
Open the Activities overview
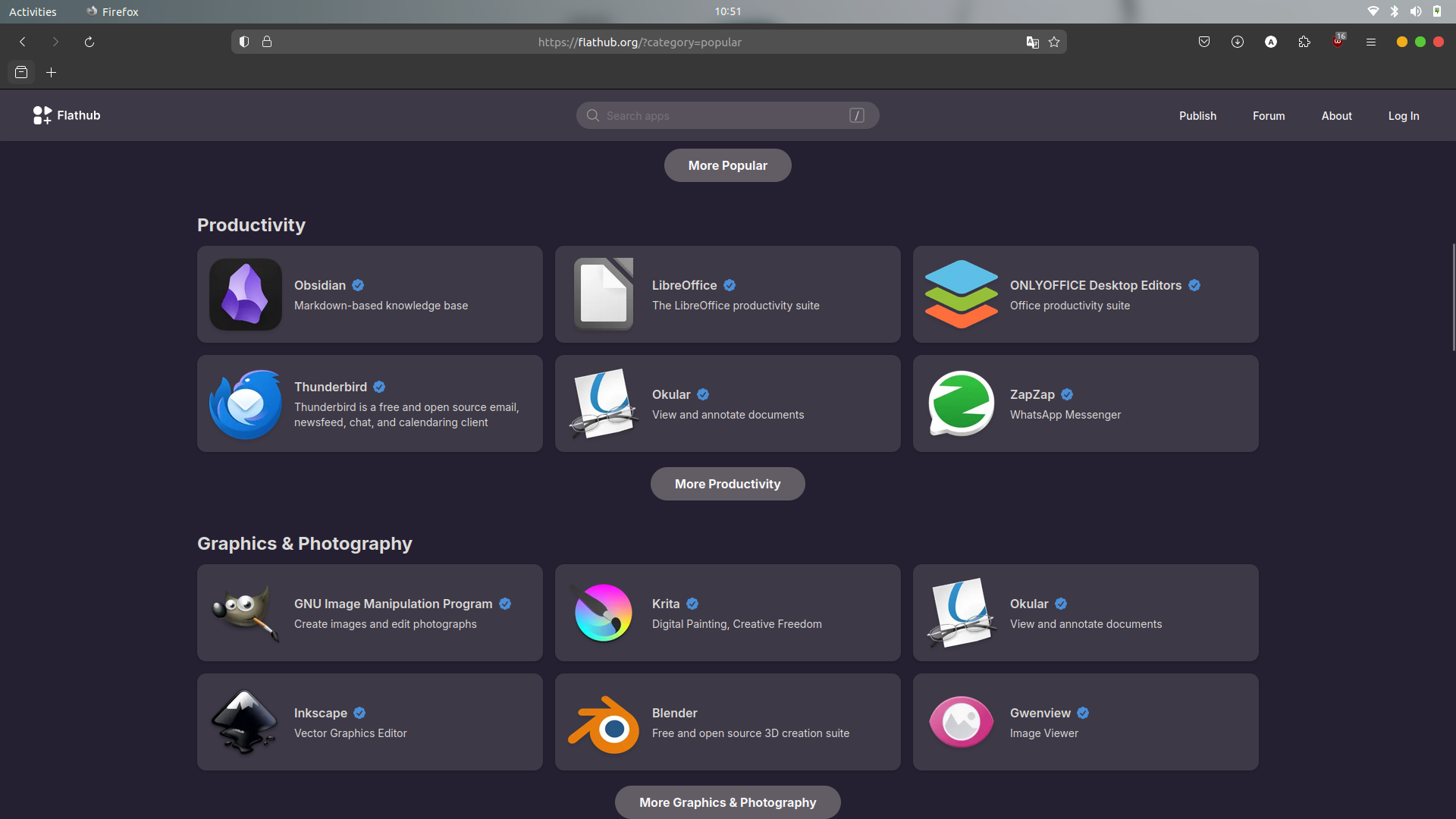click(33, 11)
